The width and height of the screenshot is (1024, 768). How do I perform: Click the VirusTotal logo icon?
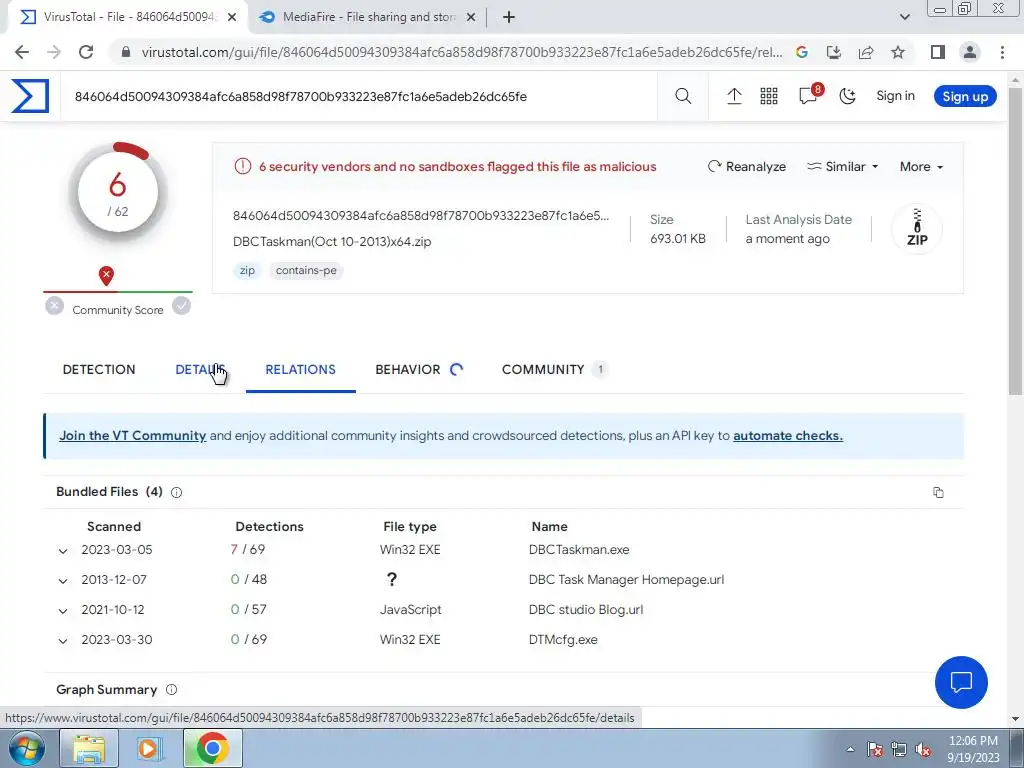coord(30,96)
